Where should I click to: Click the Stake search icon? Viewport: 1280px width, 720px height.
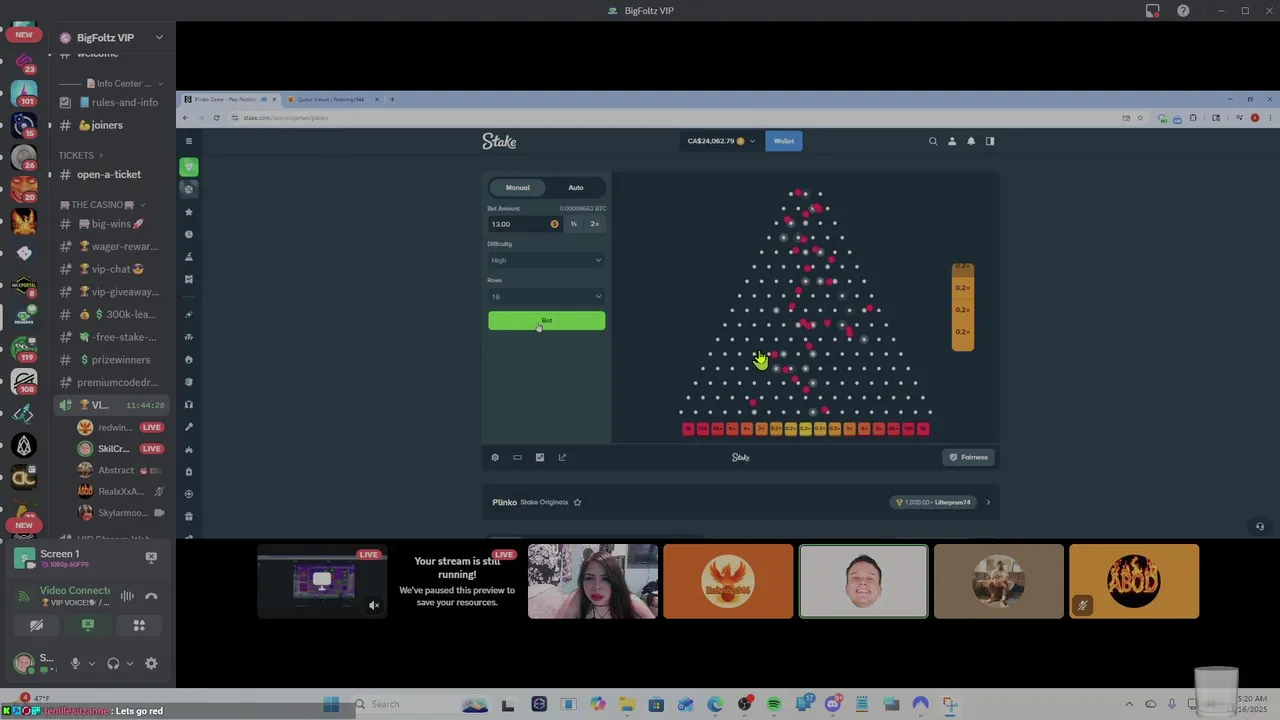tap(933, 141)
